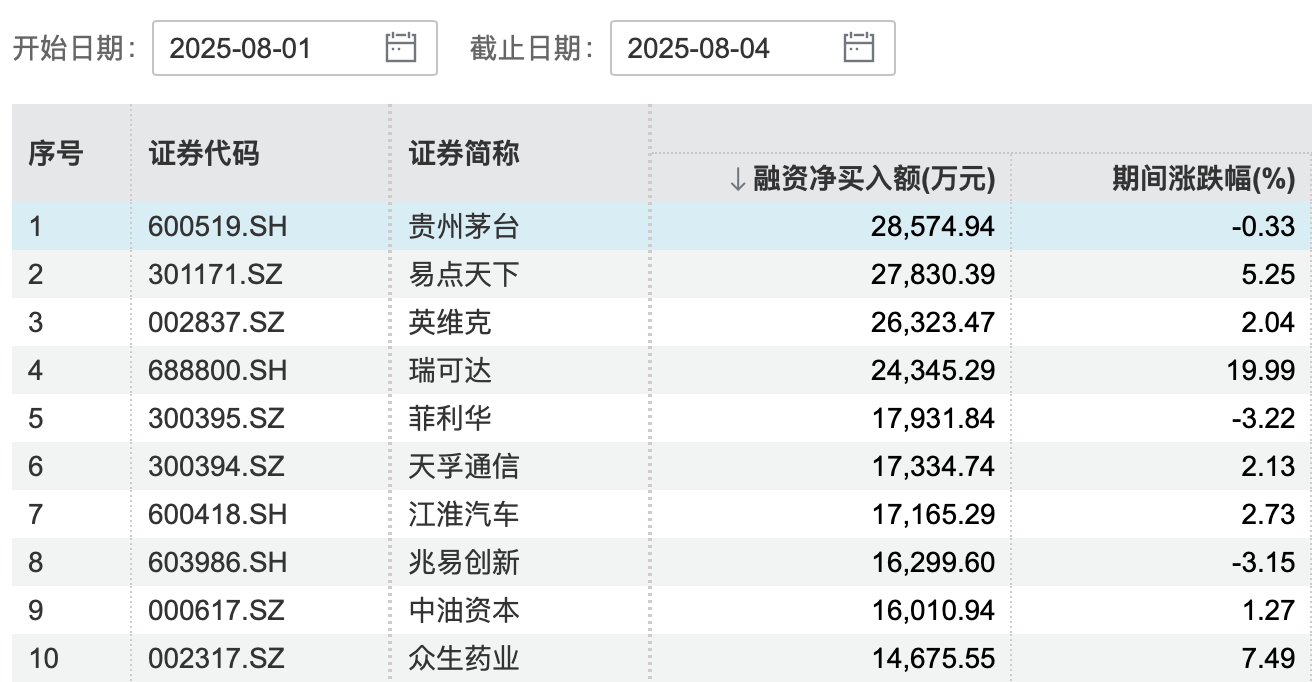Click stock code 603986.SH

[217, 563]
